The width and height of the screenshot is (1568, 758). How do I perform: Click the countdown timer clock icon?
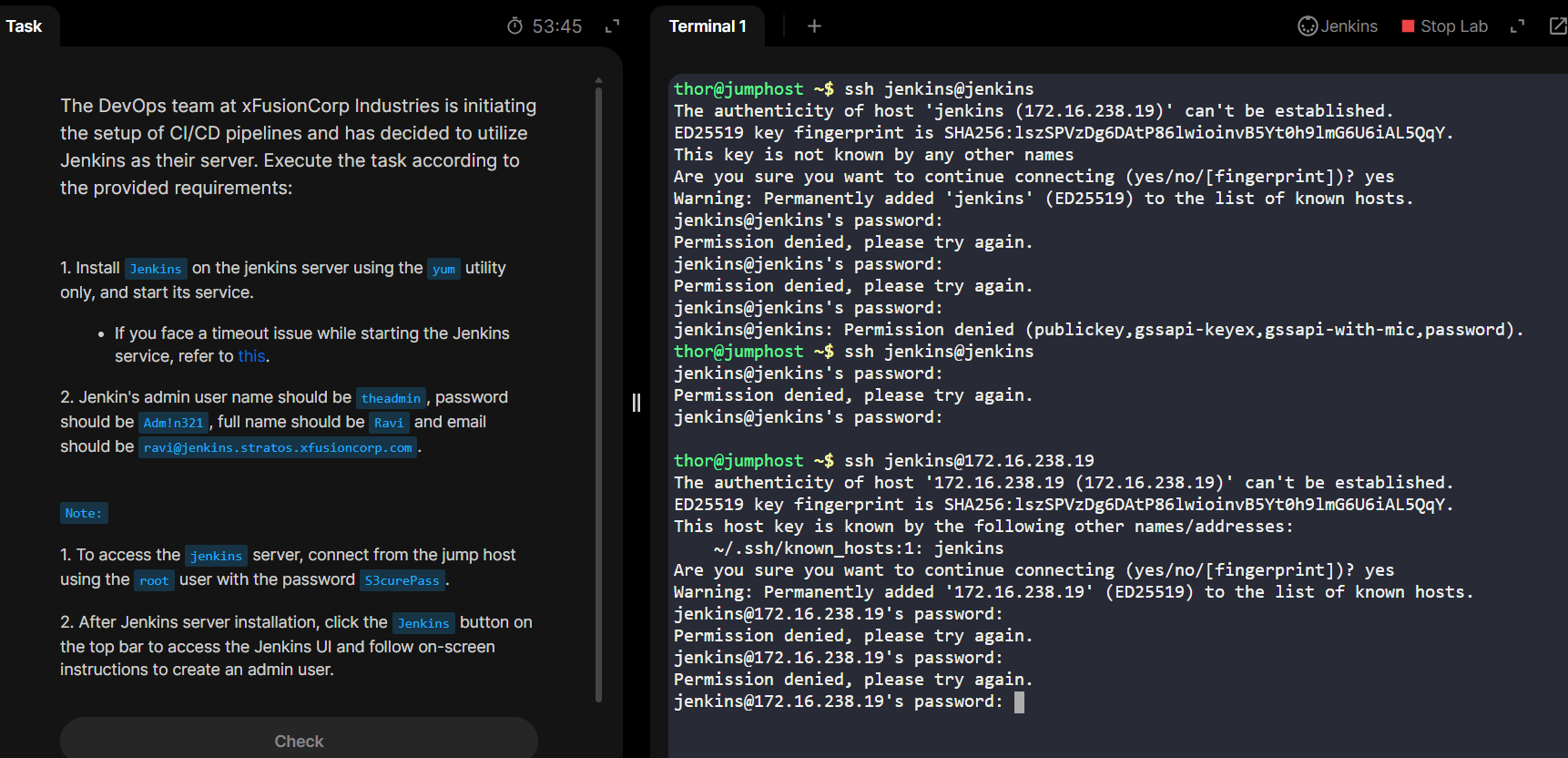point(515,26)
